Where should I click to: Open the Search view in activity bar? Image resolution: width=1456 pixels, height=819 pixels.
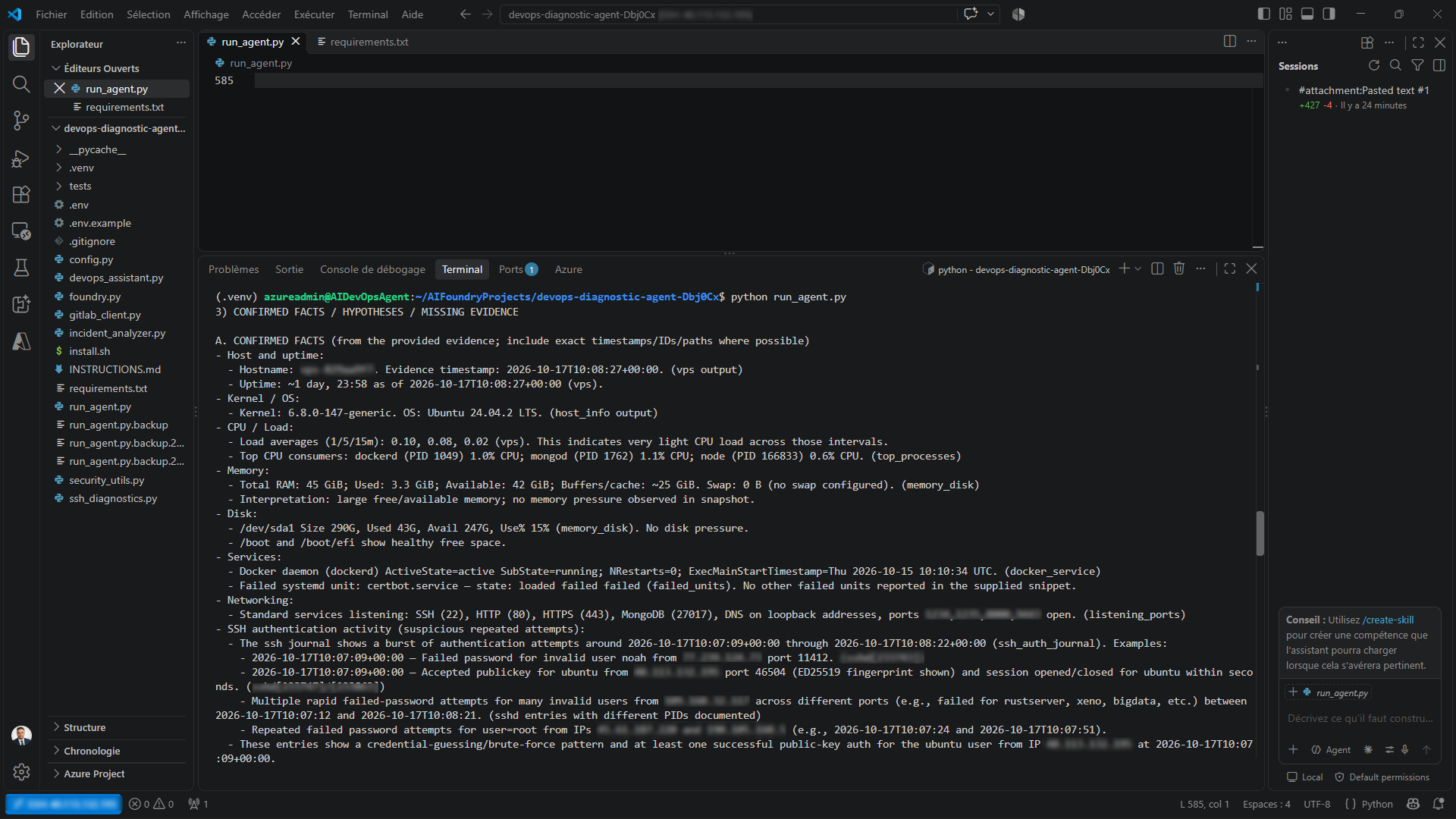tap(21, 84)
